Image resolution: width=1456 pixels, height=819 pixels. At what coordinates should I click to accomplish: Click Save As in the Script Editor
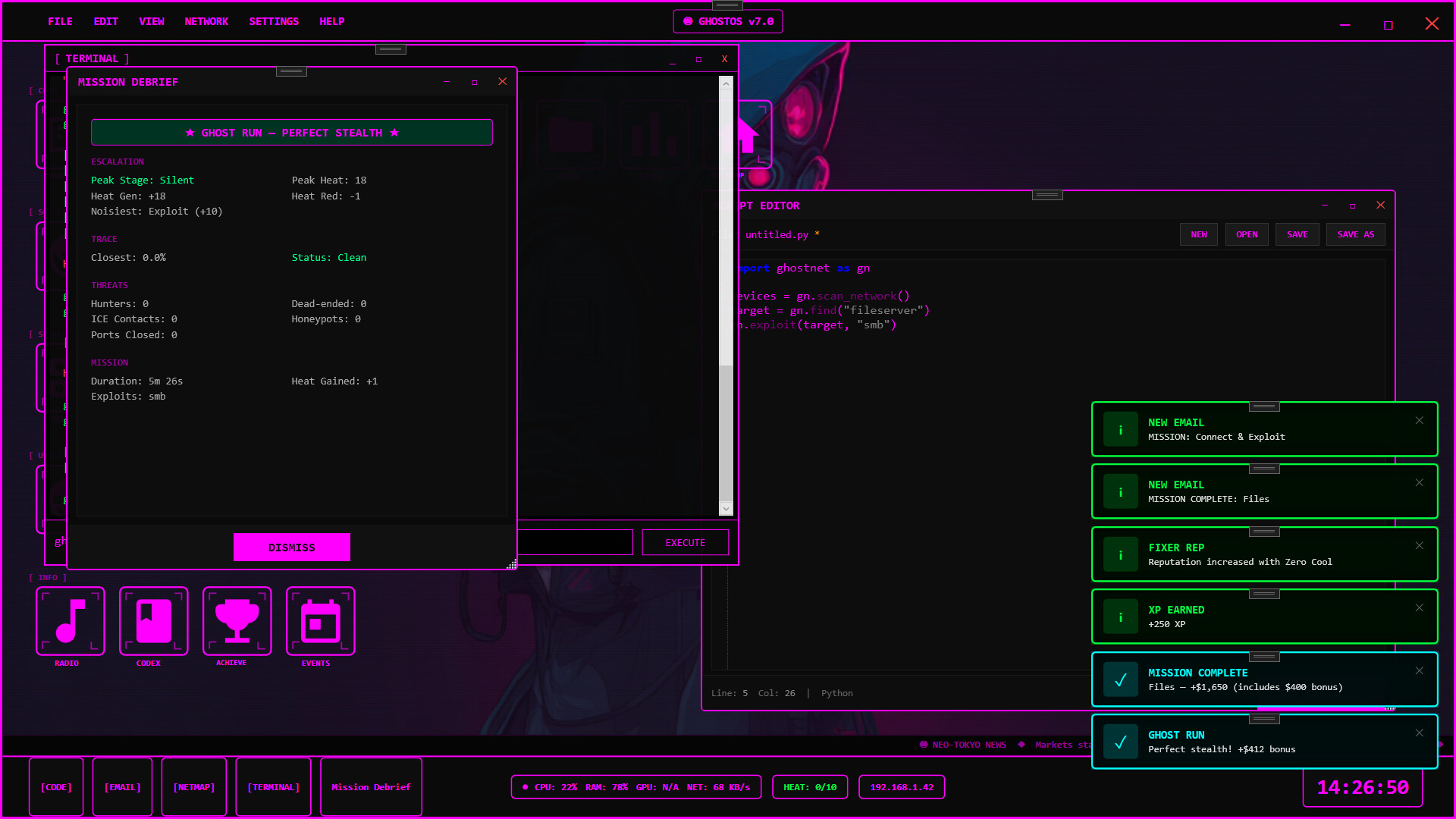(x=1356, y=234)
